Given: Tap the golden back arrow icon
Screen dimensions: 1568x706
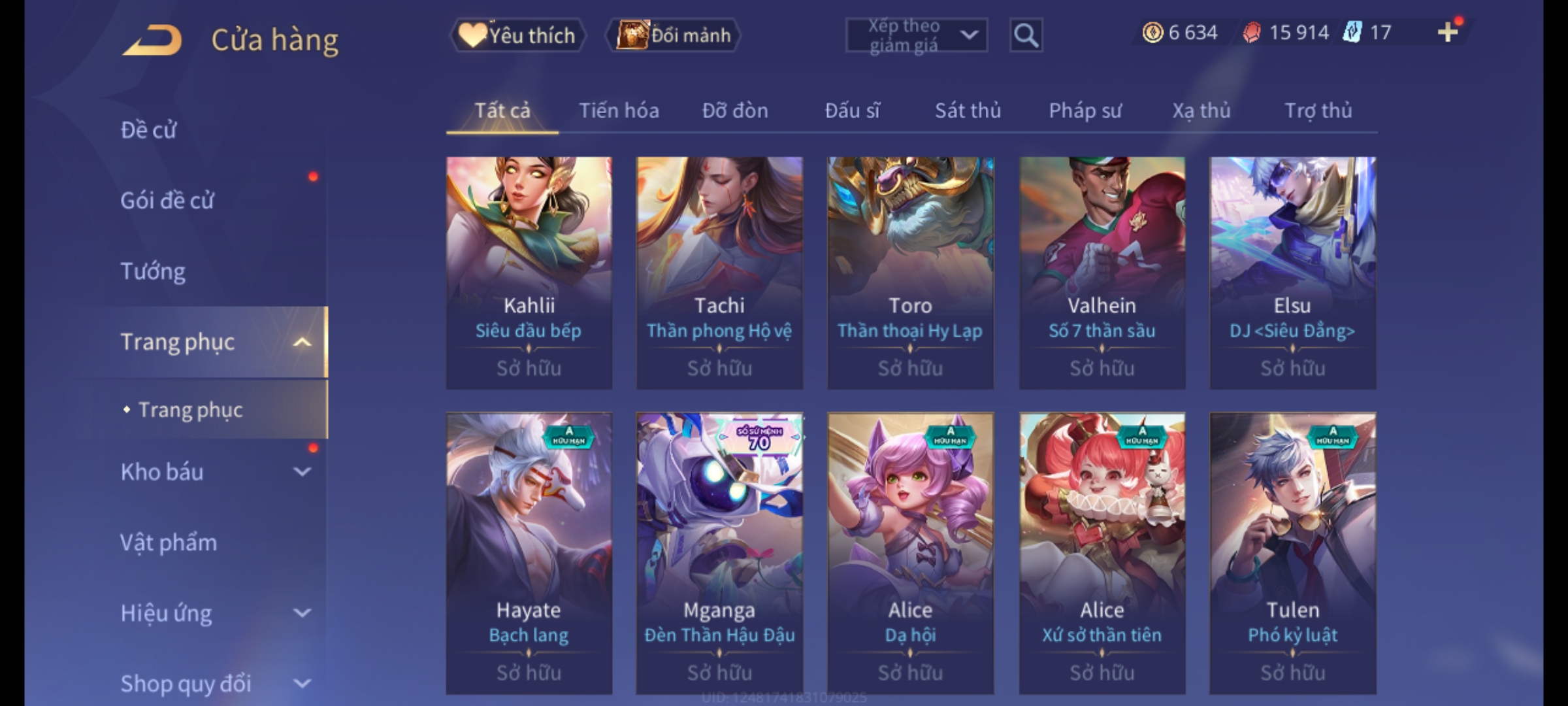Looking at the screenshot, I should 153,40.
